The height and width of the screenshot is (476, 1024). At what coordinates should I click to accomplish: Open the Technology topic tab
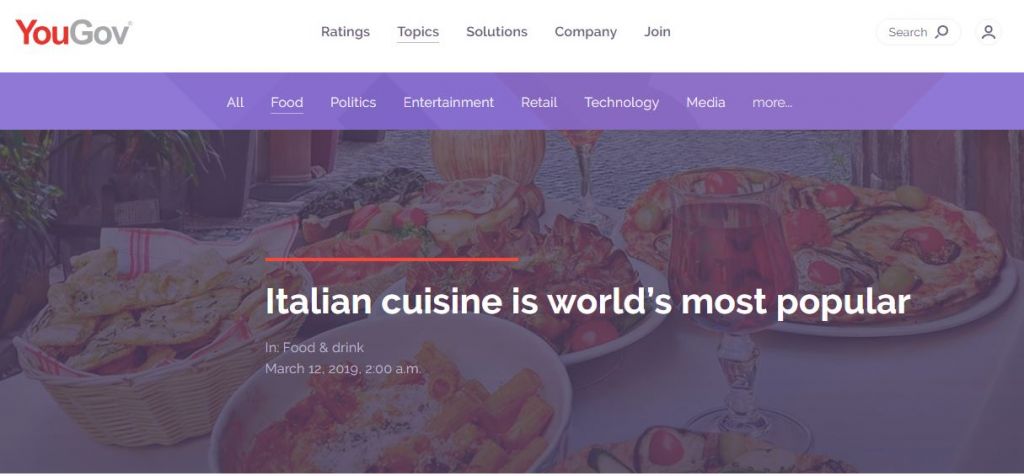click(621, 103)
